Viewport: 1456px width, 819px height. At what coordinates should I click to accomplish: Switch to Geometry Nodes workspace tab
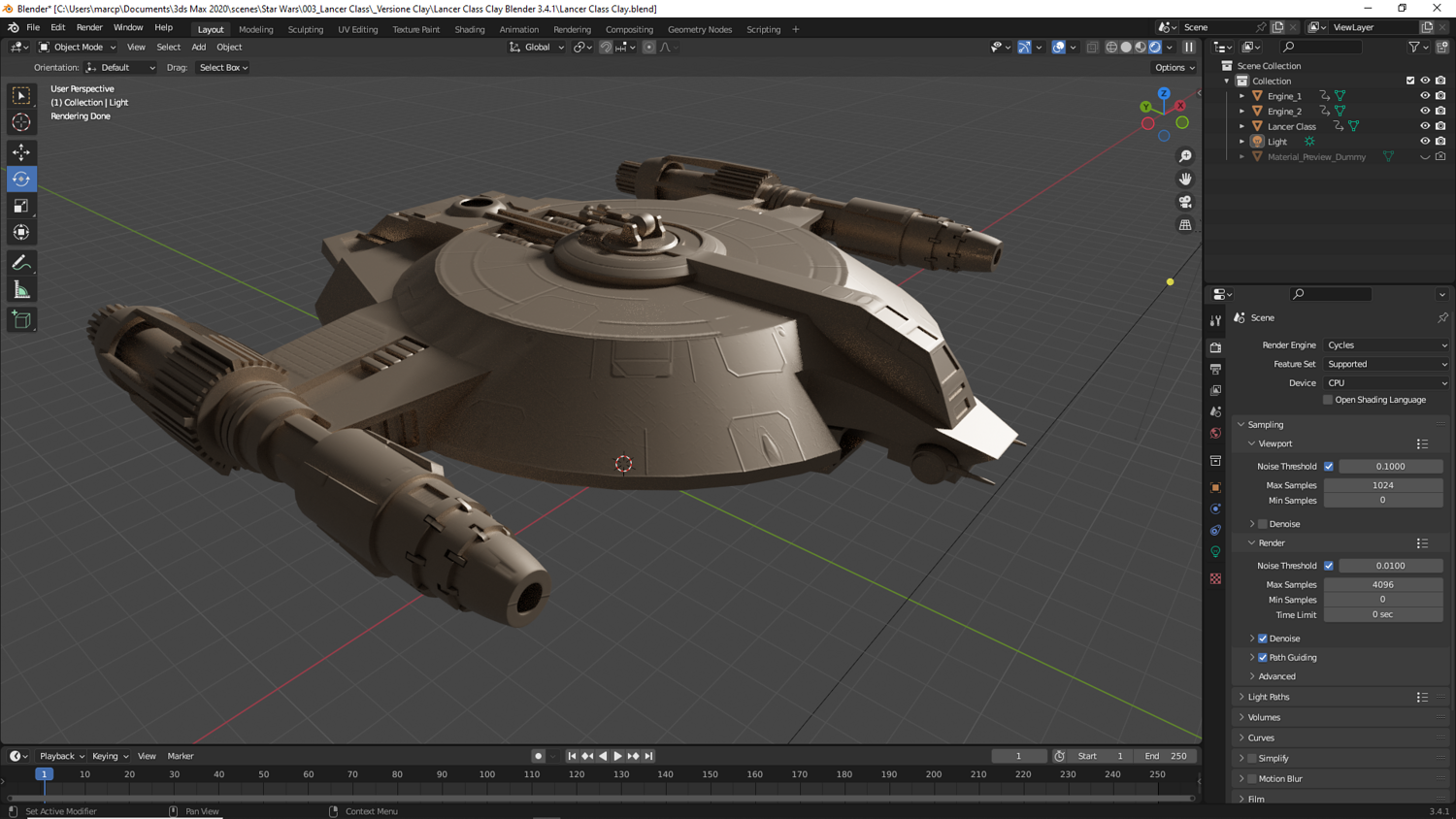point(700,29)
